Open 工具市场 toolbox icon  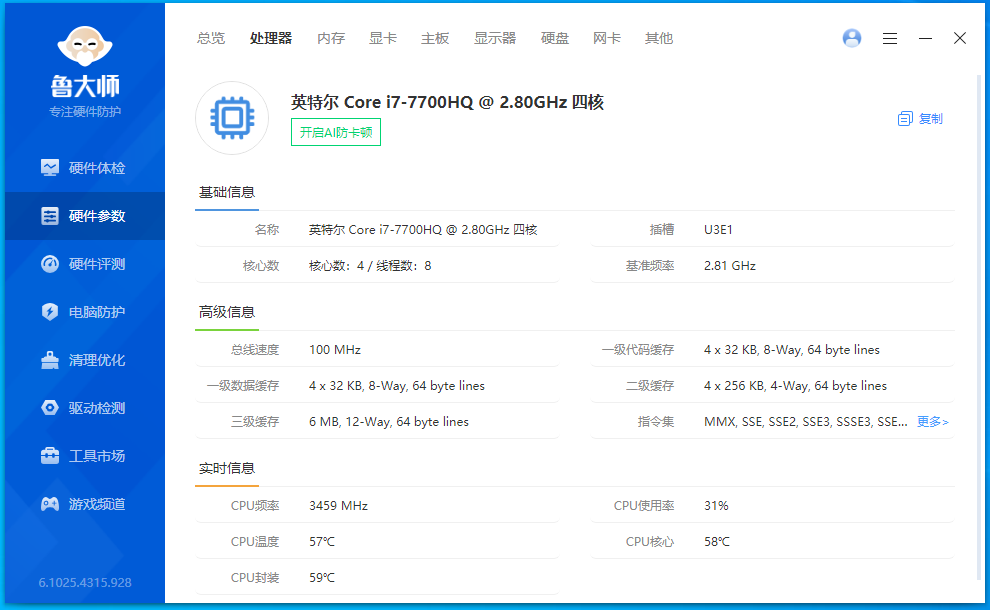tap(49, 456)
